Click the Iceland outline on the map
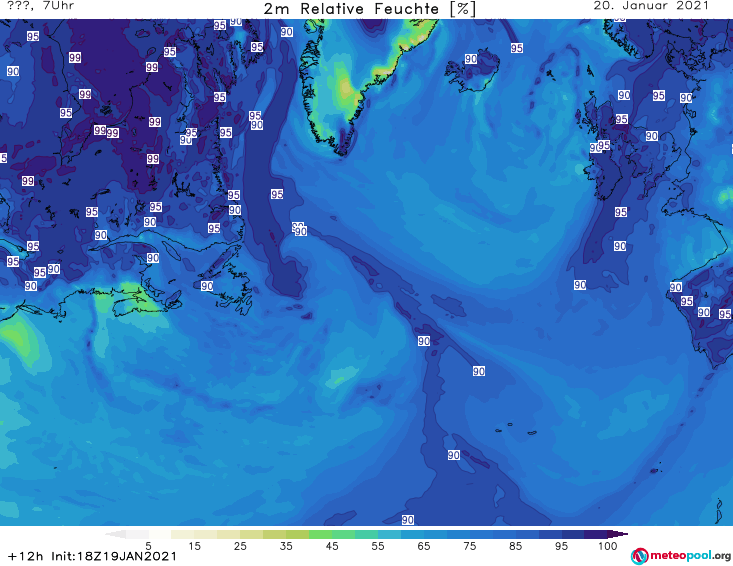The image size is (733, 566). click(472, 70)
